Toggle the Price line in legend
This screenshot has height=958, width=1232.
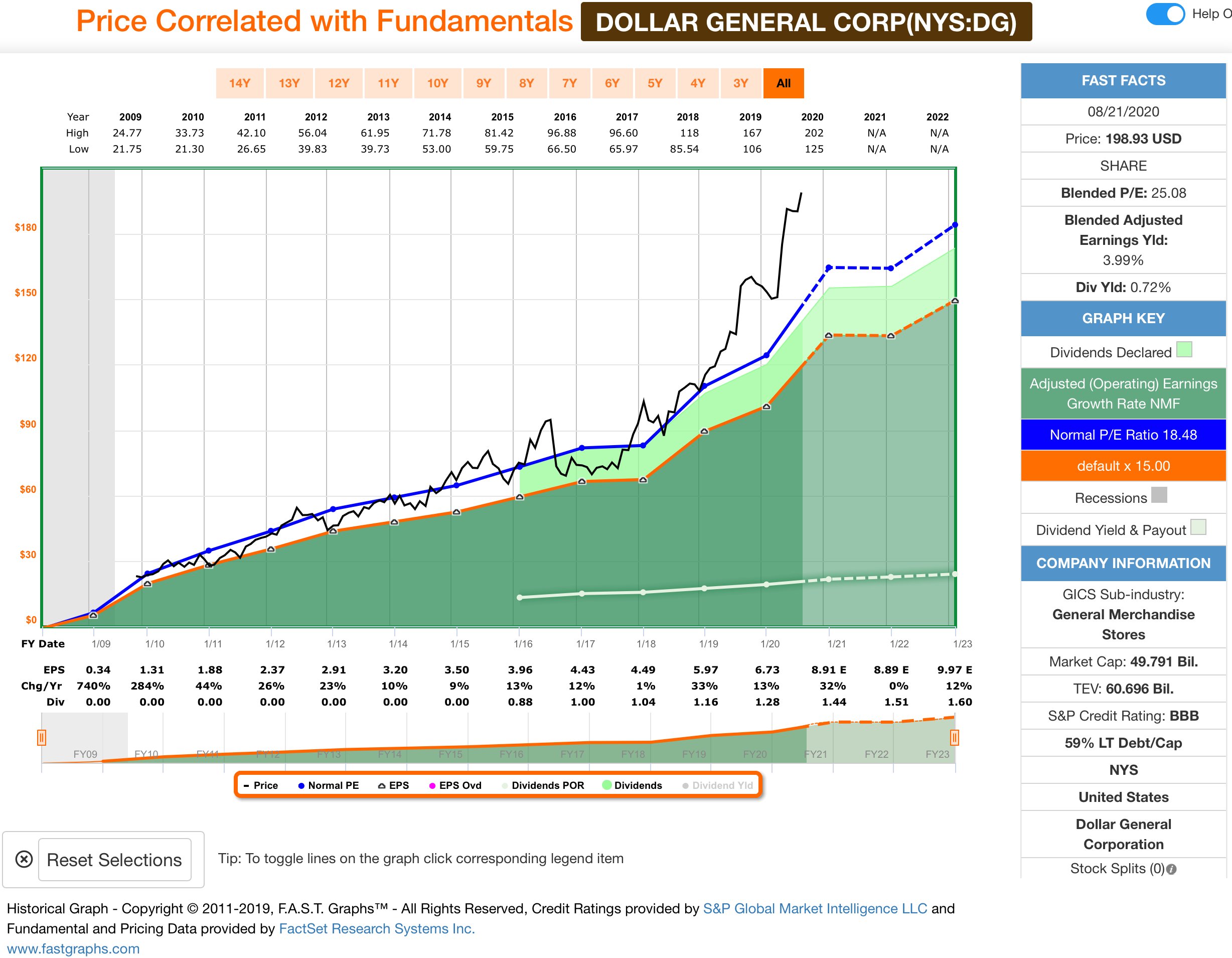point(261,785)
